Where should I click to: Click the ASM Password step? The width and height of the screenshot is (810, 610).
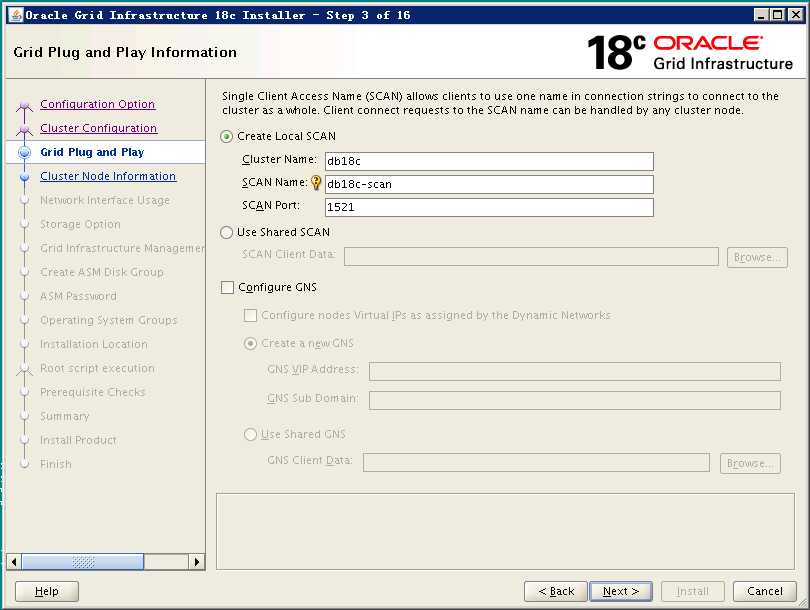[x=79, y=296]
